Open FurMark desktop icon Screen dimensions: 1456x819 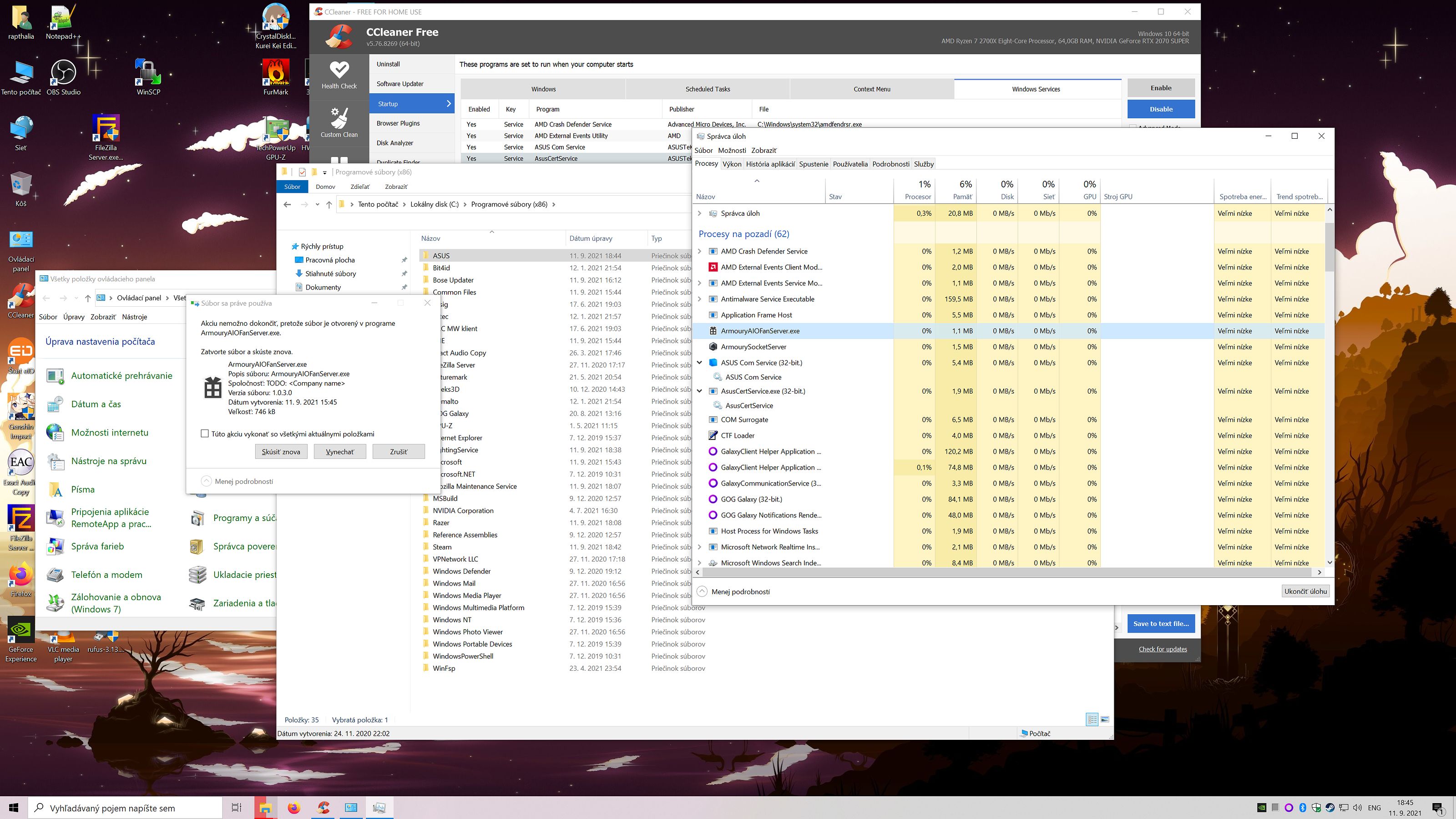pos(276,77)
